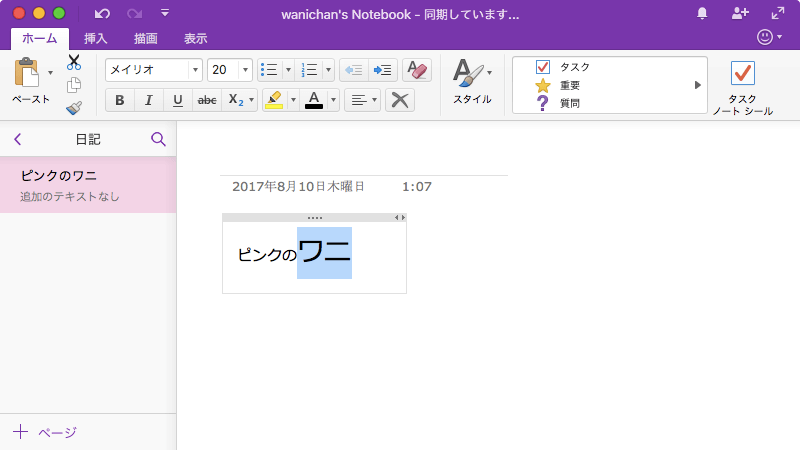The height and width of the screenshot is (450, 800).
Task: Cut selection with the scissors icon
Action: coord(74,62)
